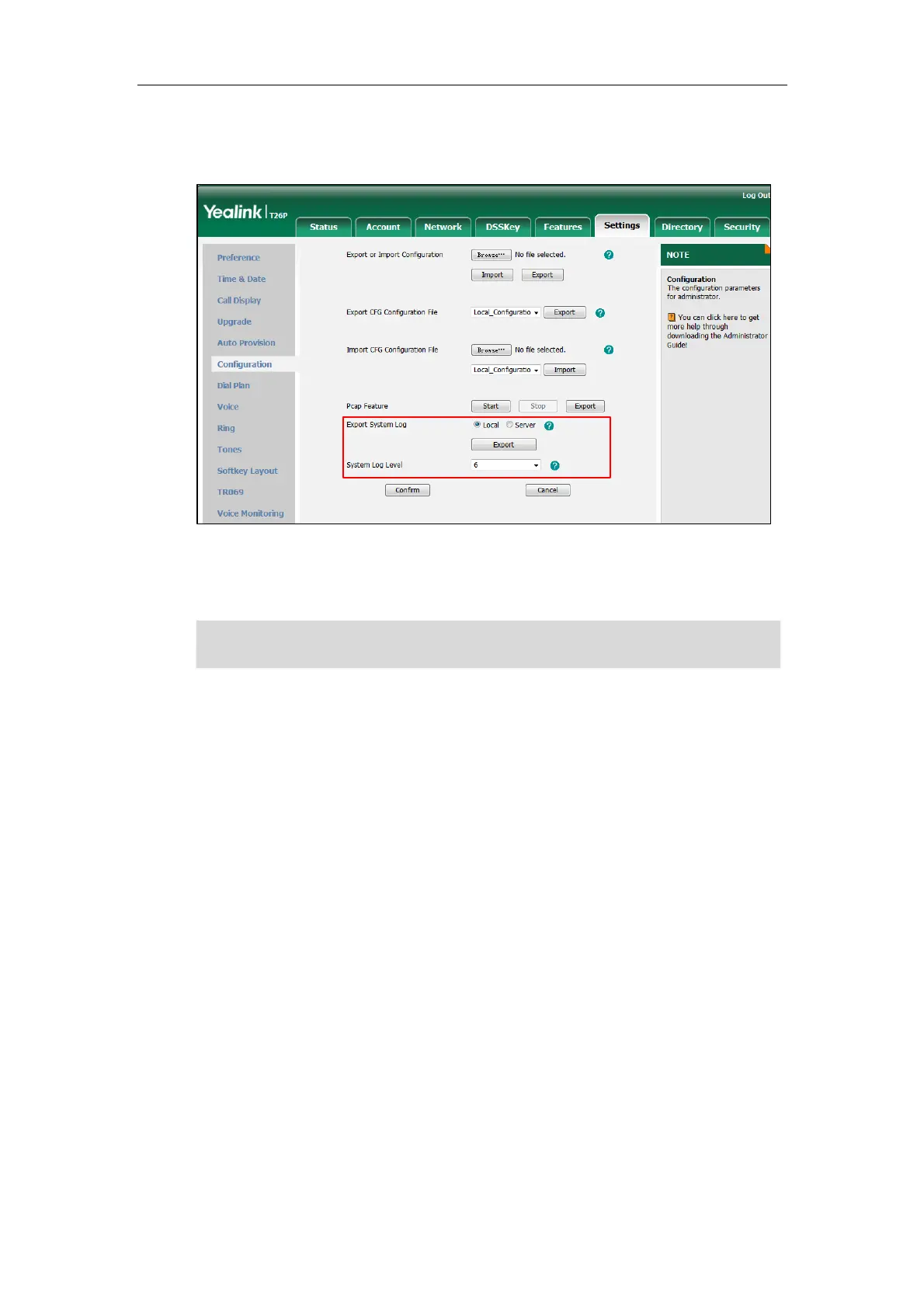The height and width of the screenshot is (1308, 924).
Task: Select Server for Export System Log
Action: click(509, 425)
